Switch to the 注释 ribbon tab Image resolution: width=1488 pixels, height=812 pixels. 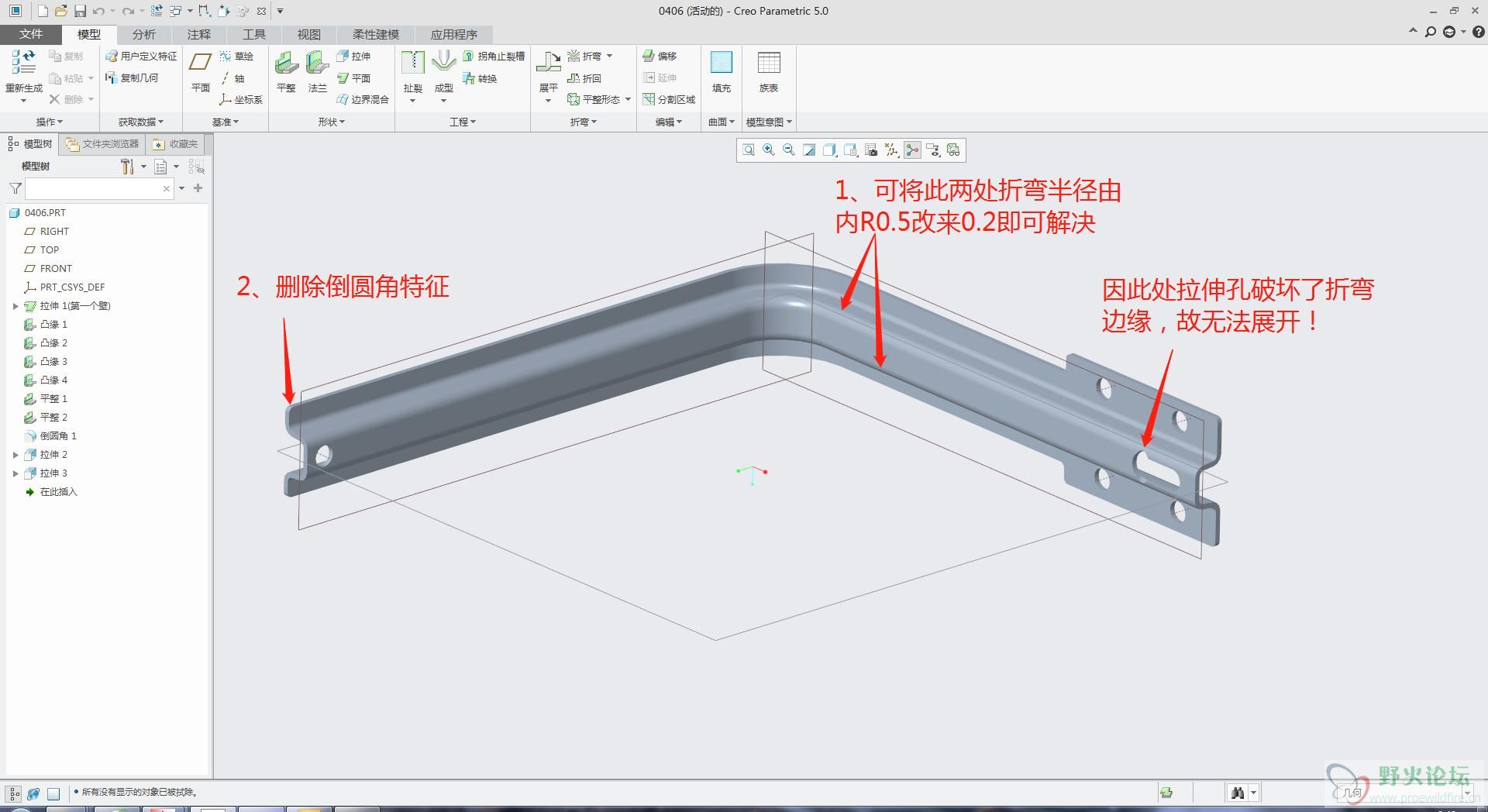pyautogui.click(x=199, y=34)
